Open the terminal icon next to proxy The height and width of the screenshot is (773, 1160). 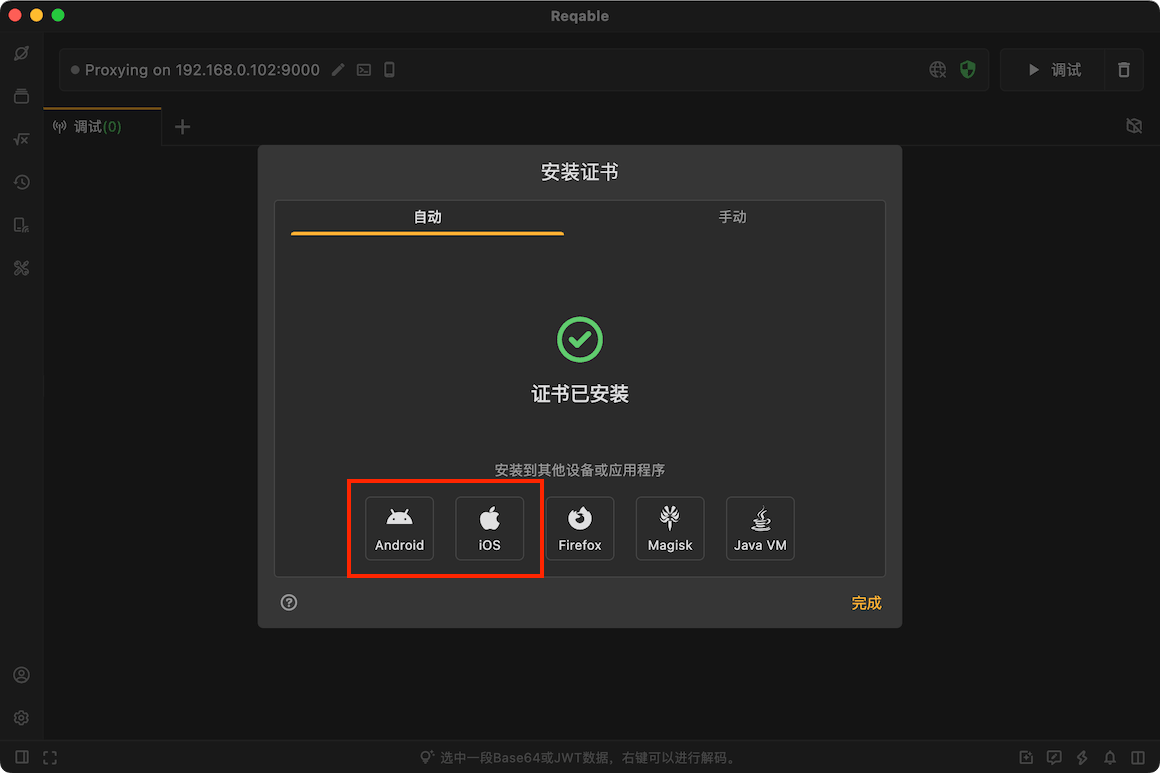click(x=364, y=70)
